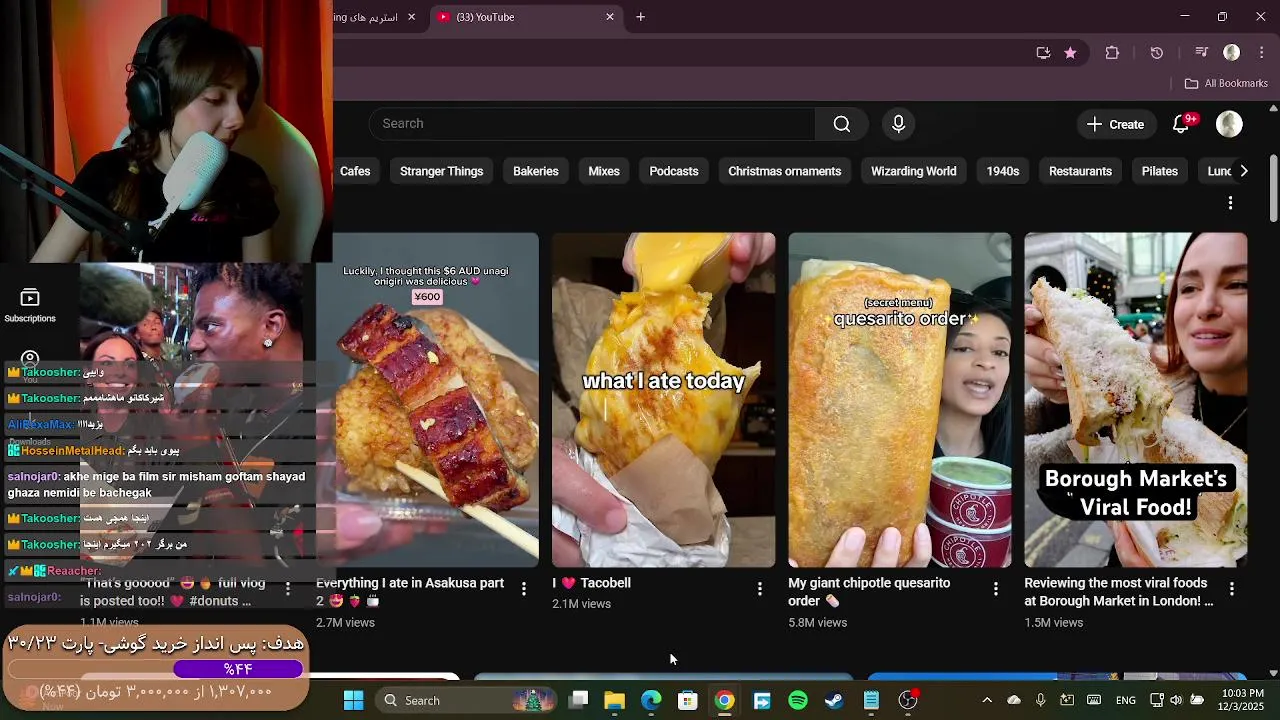Open the YouTube account avatar menu
Screen dimensions: 1280x720
(x=1229, y=124)
